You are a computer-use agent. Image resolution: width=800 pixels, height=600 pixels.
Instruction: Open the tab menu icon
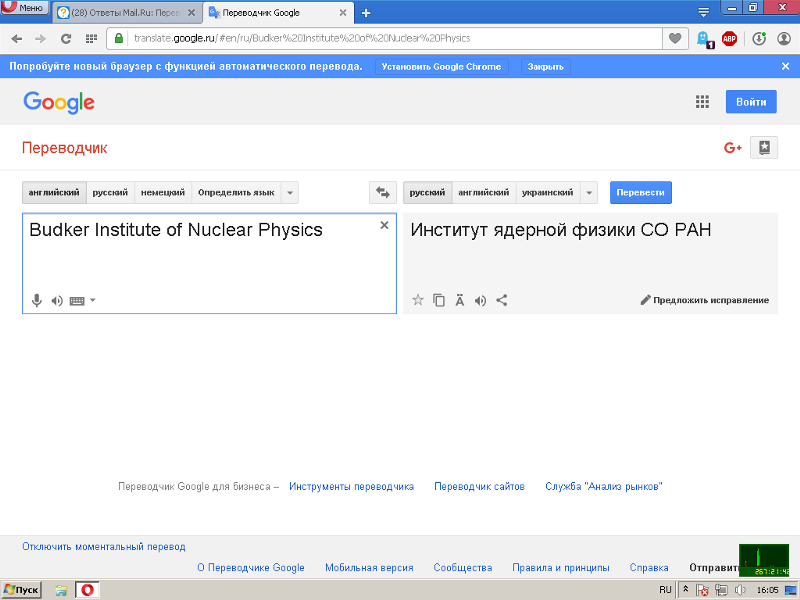[704, 12]
